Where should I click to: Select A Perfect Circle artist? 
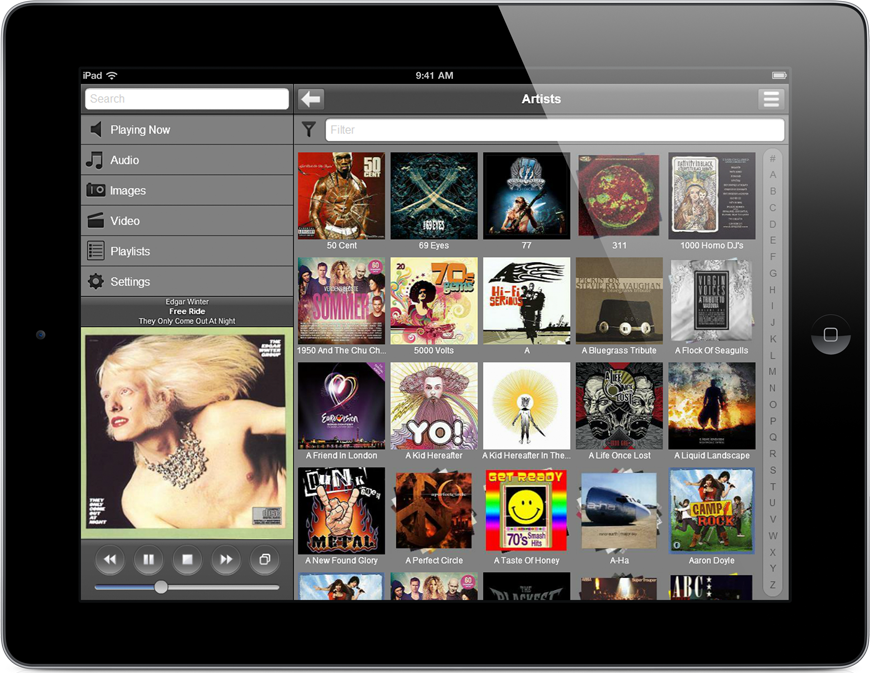[434, 510]
